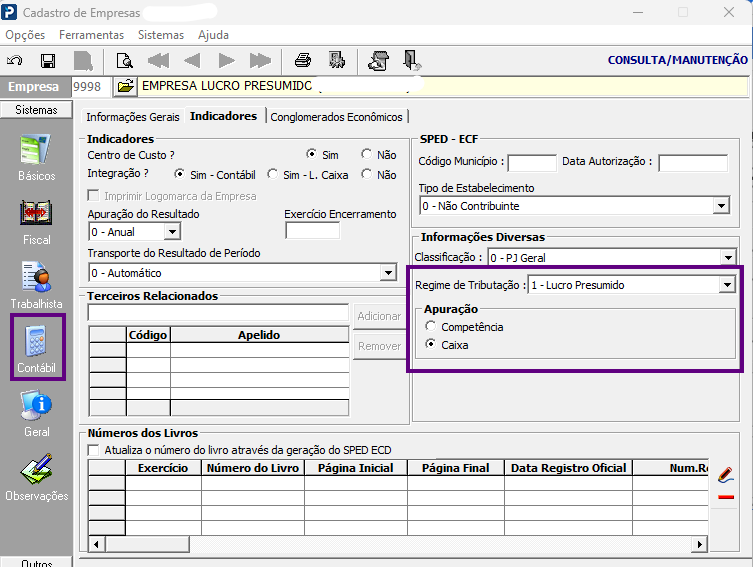Screen dimensions: 753x567
Task: Click the Data Autorização input field
Action: [693, 163]
